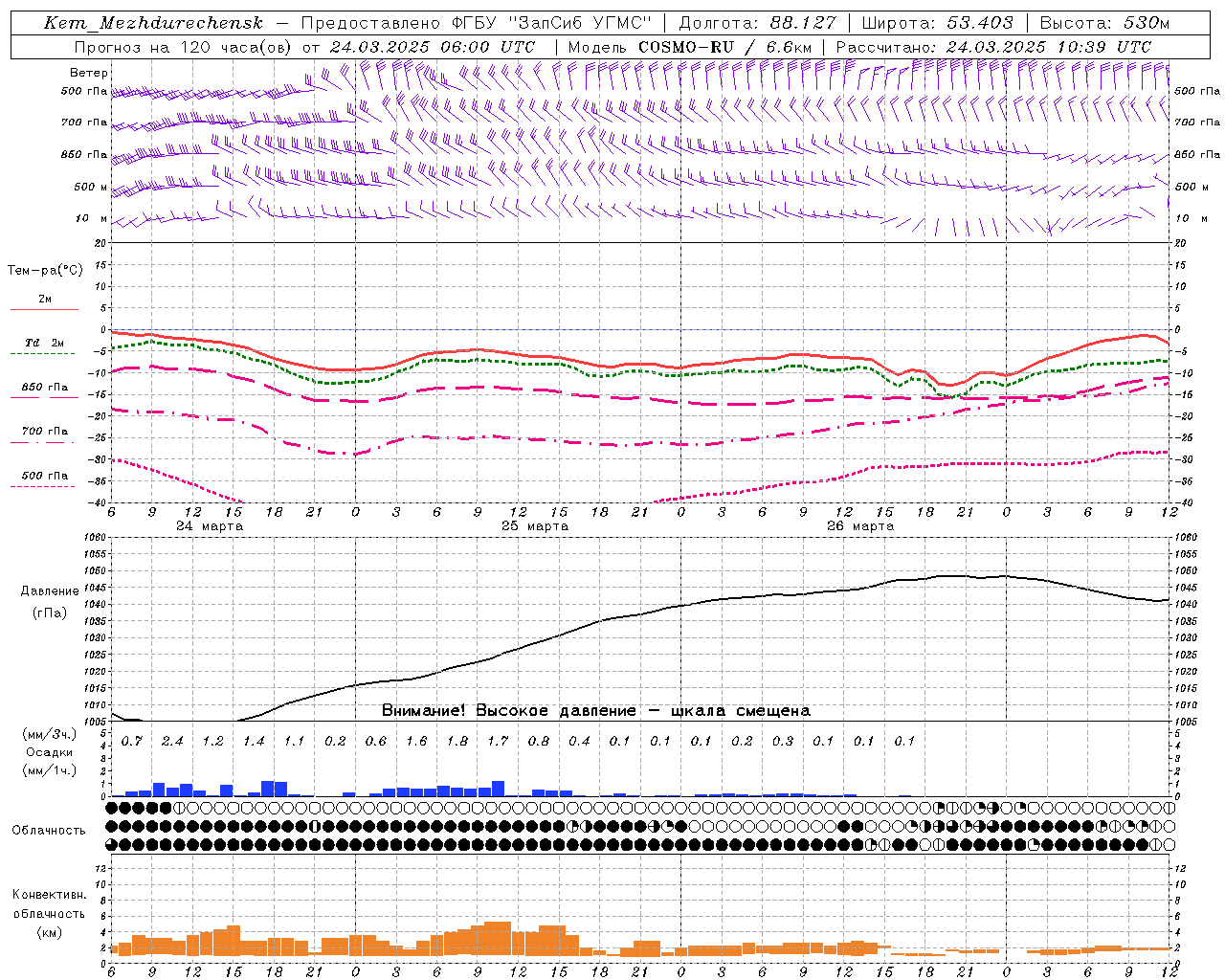Viewport: 1225px width, 980px height.
Task: Select the 500 гПа dotted temperature legend label
Action: (x=45, y=476)
